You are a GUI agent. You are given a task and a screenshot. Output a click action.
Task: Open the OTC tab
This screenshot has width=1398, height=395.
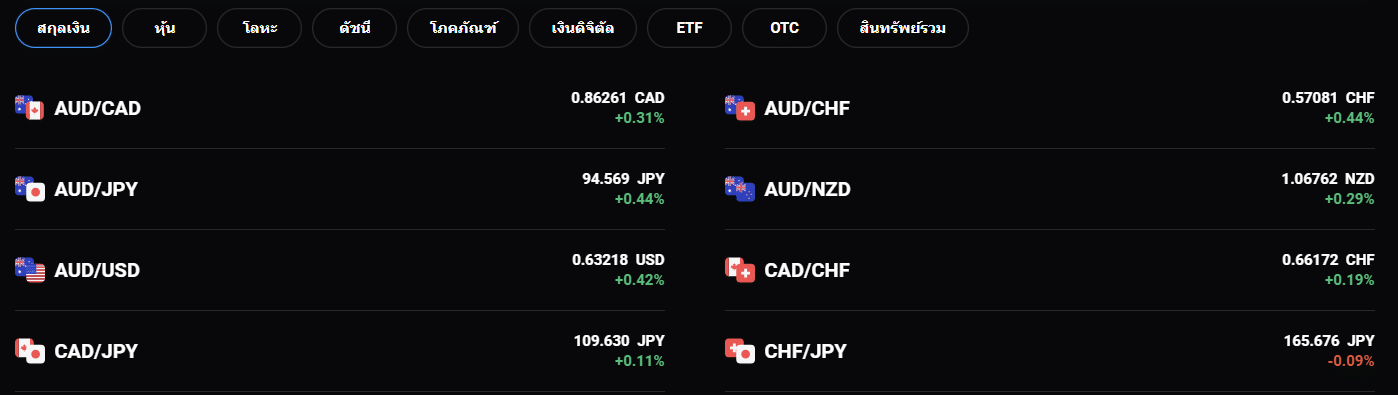[x=784, y=28]
